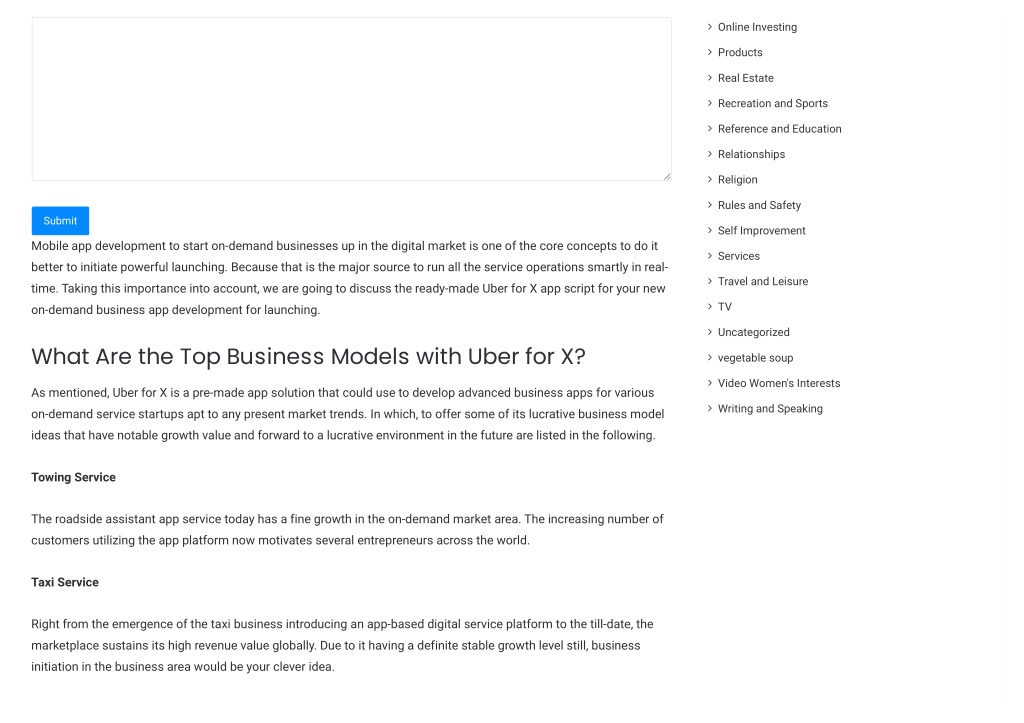This screenshot has height=723, width=1024.
Task: Open the Online Investing category link
Action: 757,27
